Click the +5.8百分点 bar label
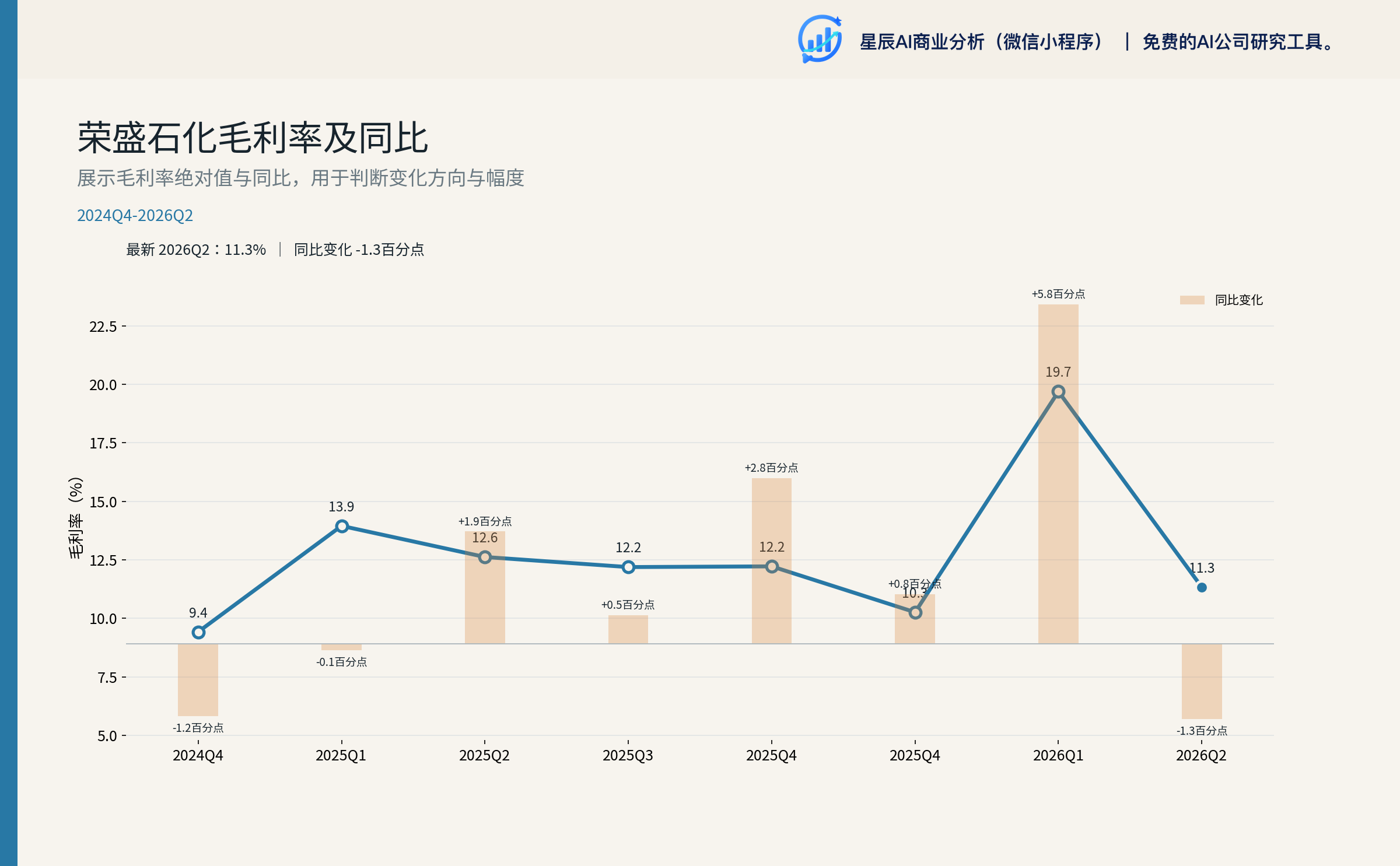This screenshot has height=866, width=1400. click(x=1058, y=294)
